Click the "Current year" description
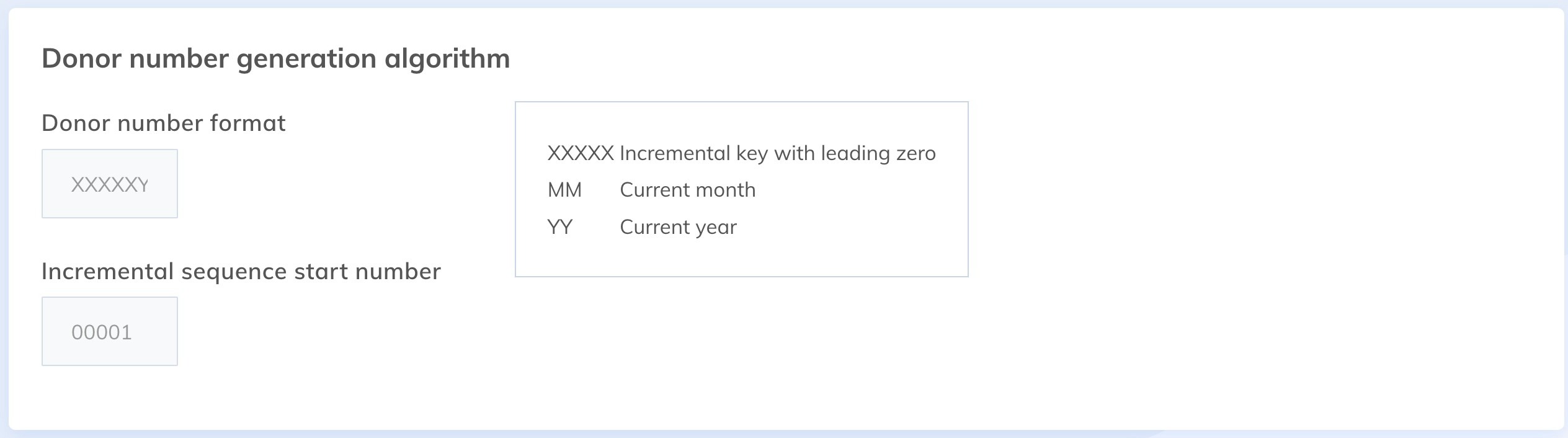Viewport: 1568px width, 438px height. 678,227
